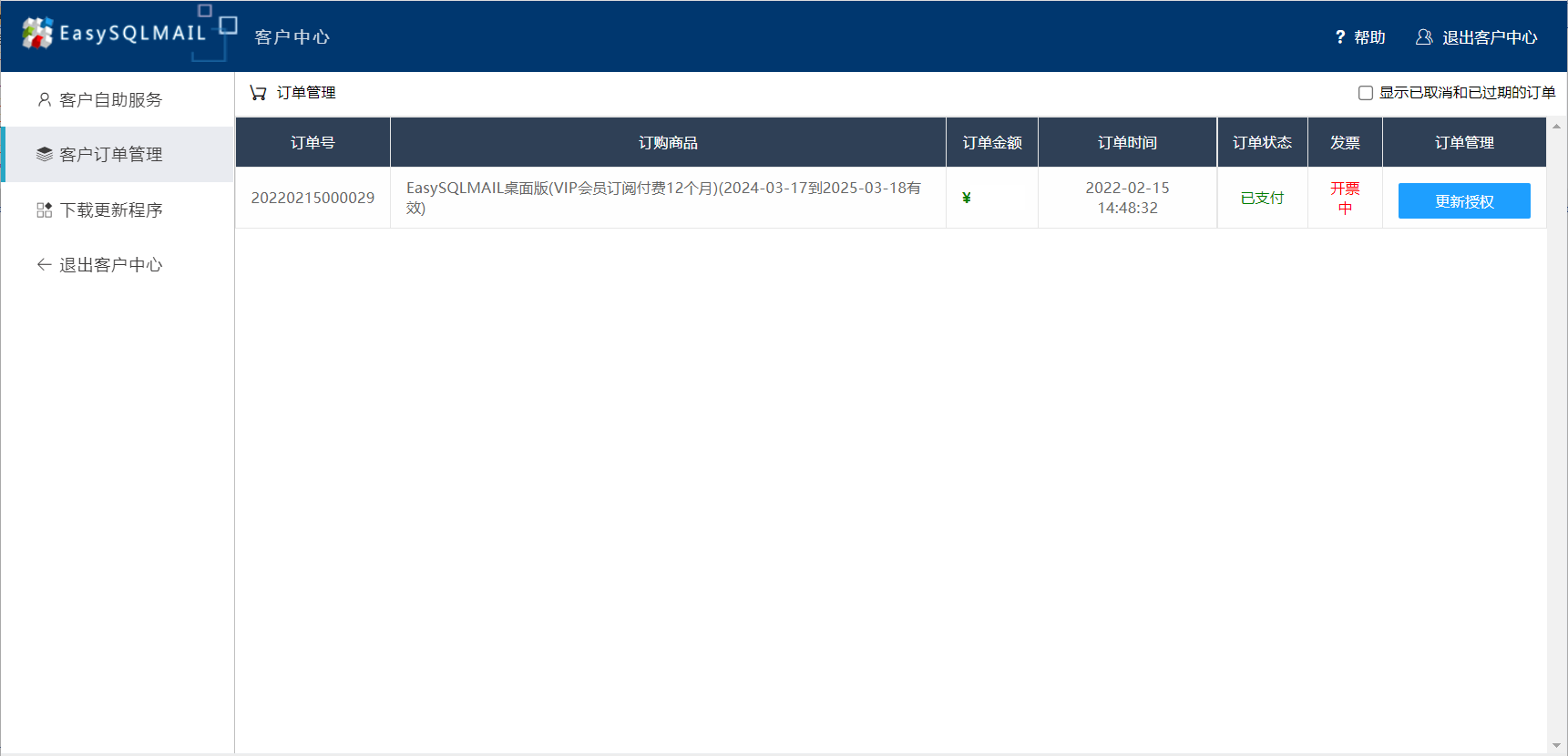This screenshot has width=1568, height=756.
Task: Open 客户自助服务 in the sidebar
Action: [118, 99]
